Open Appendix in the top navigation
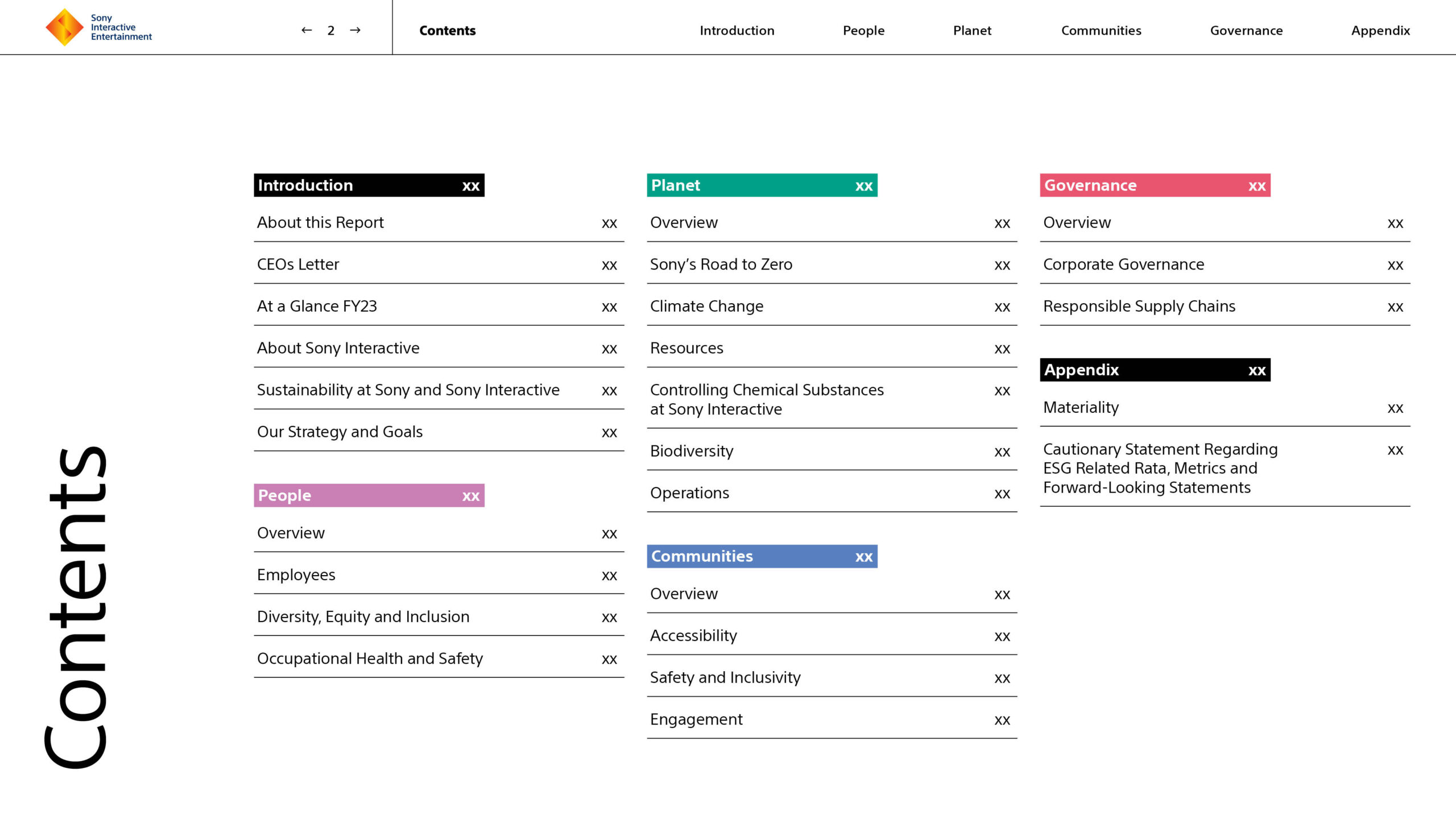The image size is (1456, 819). click(1381, 31)
